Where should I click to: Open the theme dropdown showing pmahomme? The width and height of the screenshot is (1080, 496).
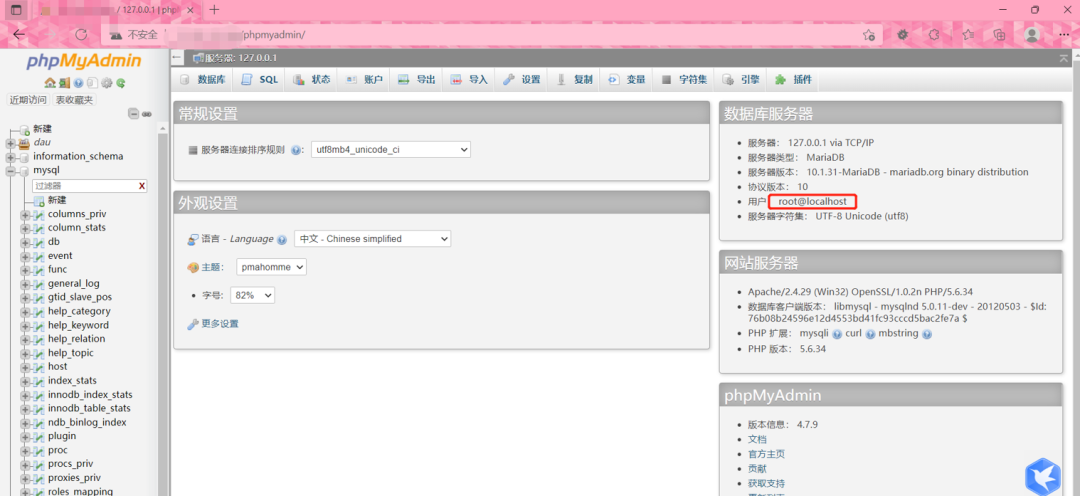(271, 267)
